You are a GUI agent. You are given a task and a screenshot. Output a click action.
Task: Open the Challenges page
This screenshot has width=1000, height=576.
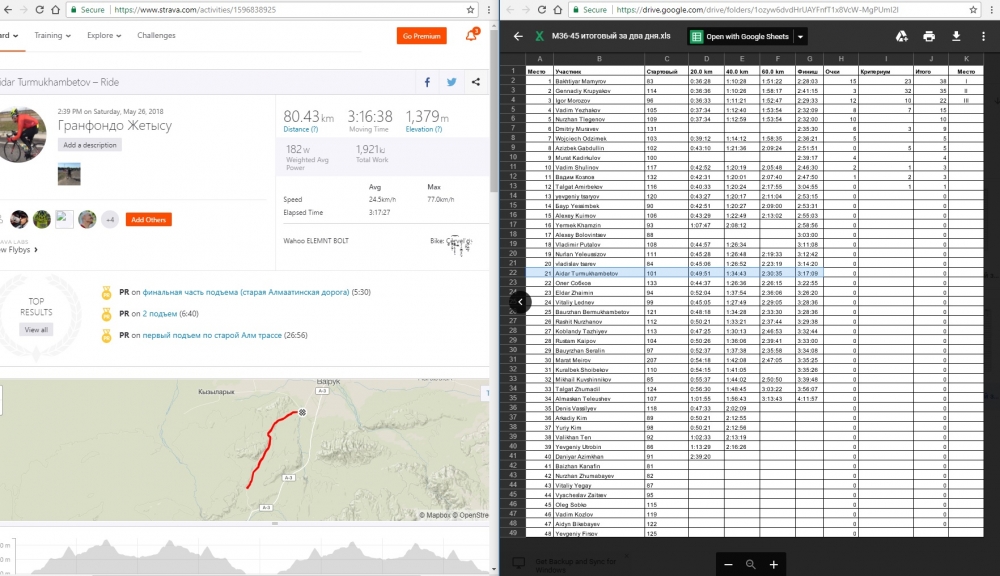point(156,36)
